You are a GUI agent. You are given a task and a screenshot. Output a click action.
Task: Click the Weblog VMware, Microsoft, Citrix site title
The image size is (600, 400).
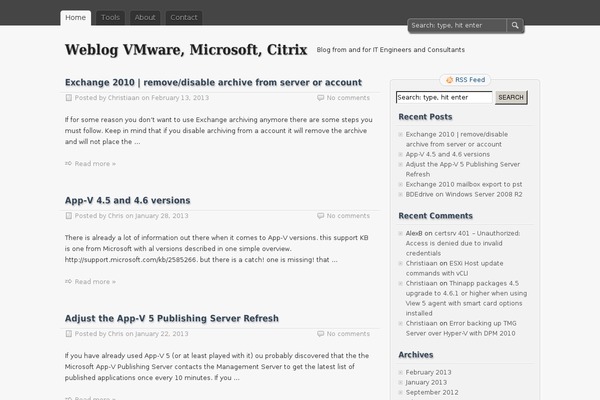(x=186, y=50)
